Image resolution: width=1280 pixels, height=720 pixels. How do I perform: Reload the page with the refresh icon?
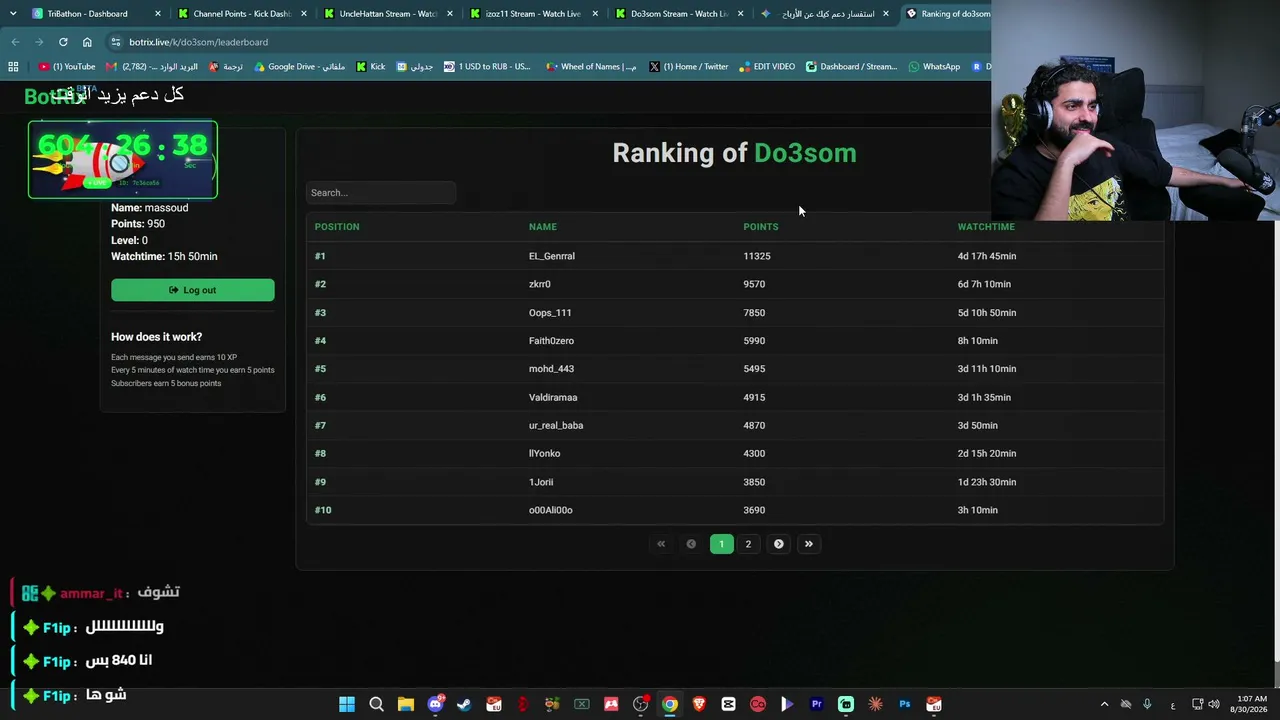click(x=63, y=42)
